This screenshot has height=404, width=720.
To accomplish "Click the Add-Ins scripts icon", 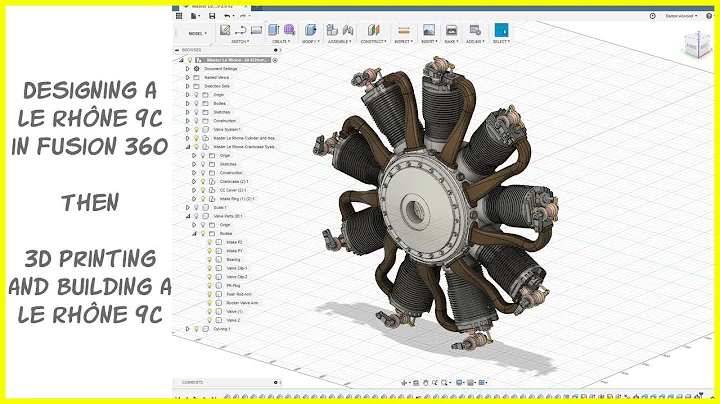I will point(475,30).
